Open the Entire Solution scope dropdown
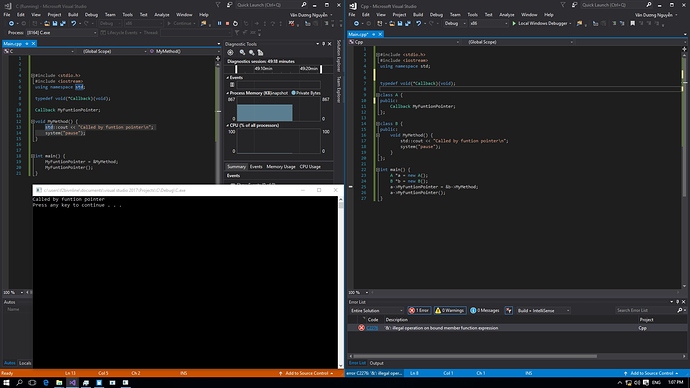The width and height of the screenshot is (690, 388). (376, 311)
